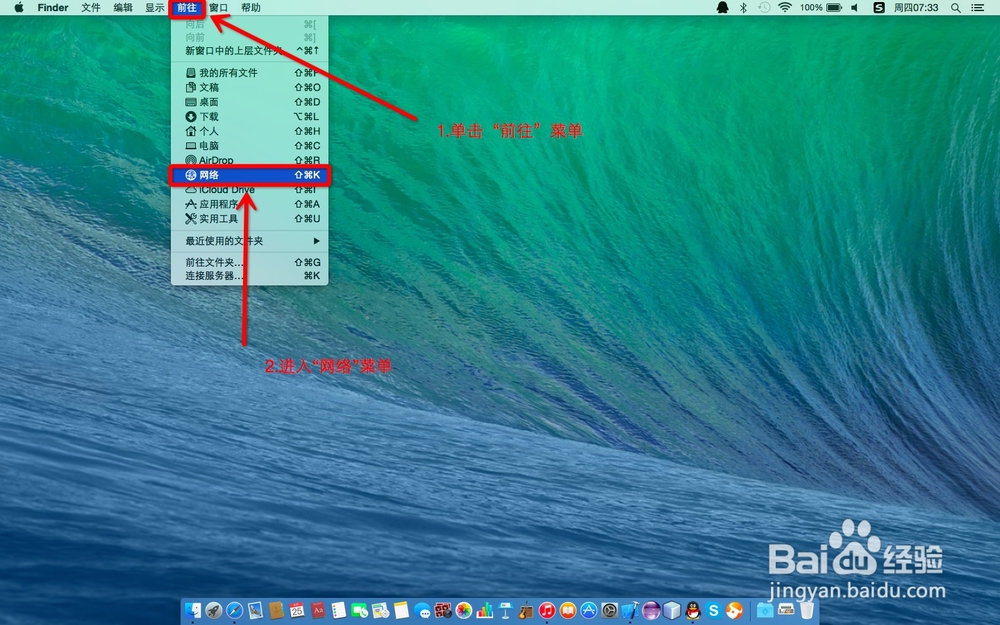Open the 文件 menu
The height and width of the screenshot is (625, 1000).
pyautogui.click(x=91, y=8)
